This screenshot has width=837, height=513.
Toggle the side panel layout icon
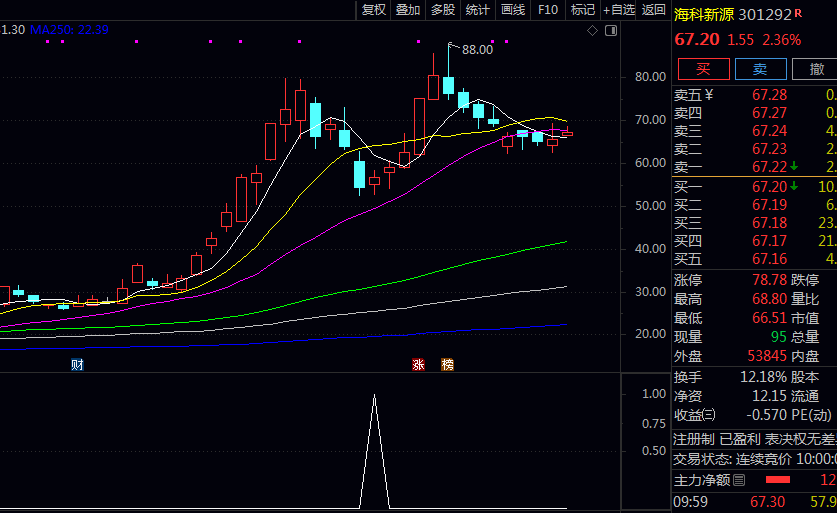[612, 31]
